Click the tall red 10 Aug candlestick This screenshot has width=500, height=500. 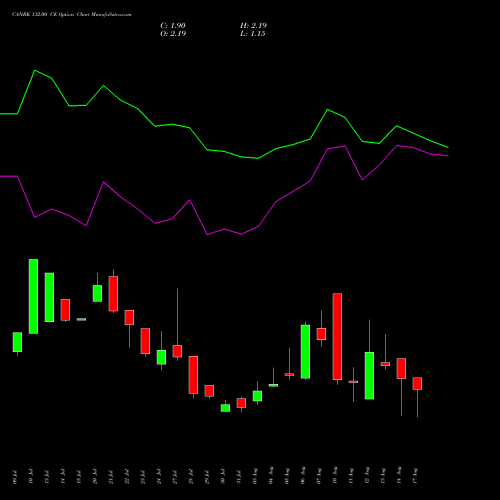(337, 337)
